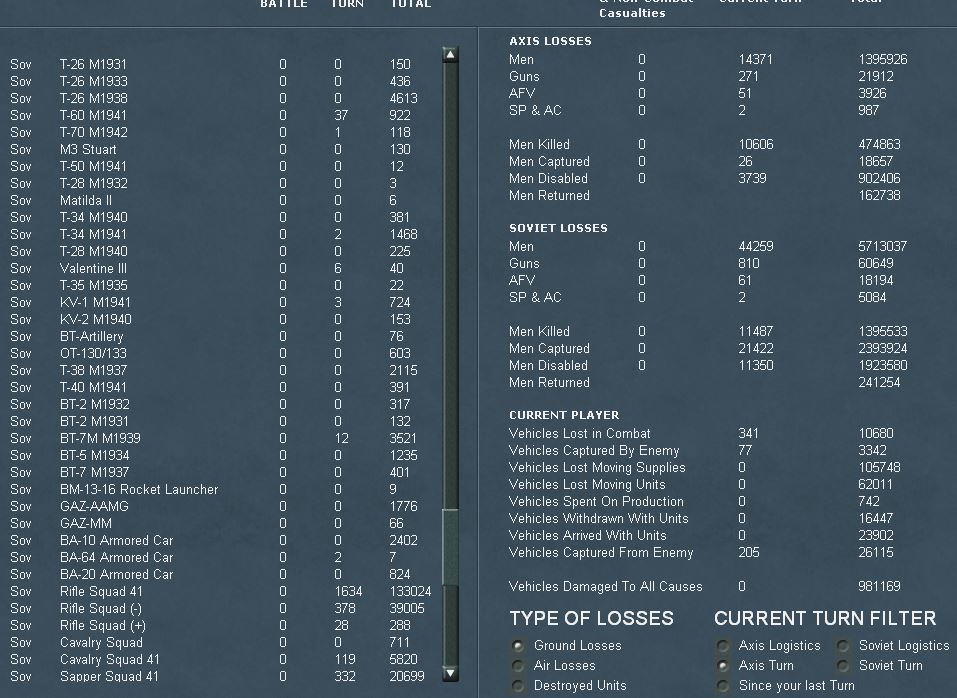This screenshot has height=698, width=957.
Task: Click Vehicles Lost Moving Supplies label
Action: tap(597, 468)
